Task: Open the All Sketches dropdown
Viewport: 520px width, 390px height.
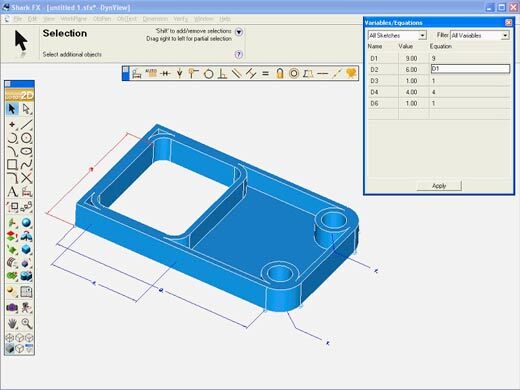Action: click(397, 35)
